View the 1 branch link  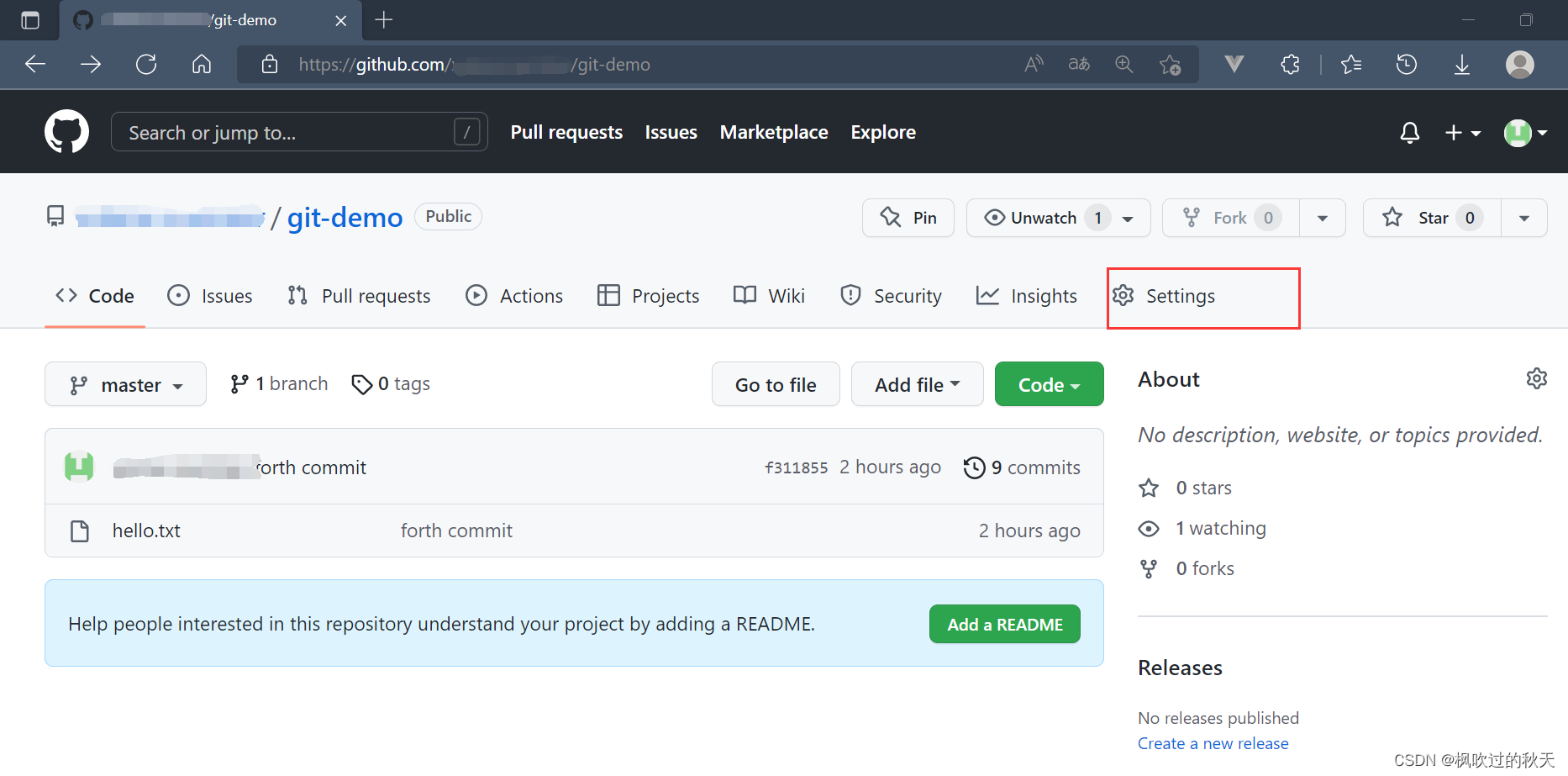[279, 384]
